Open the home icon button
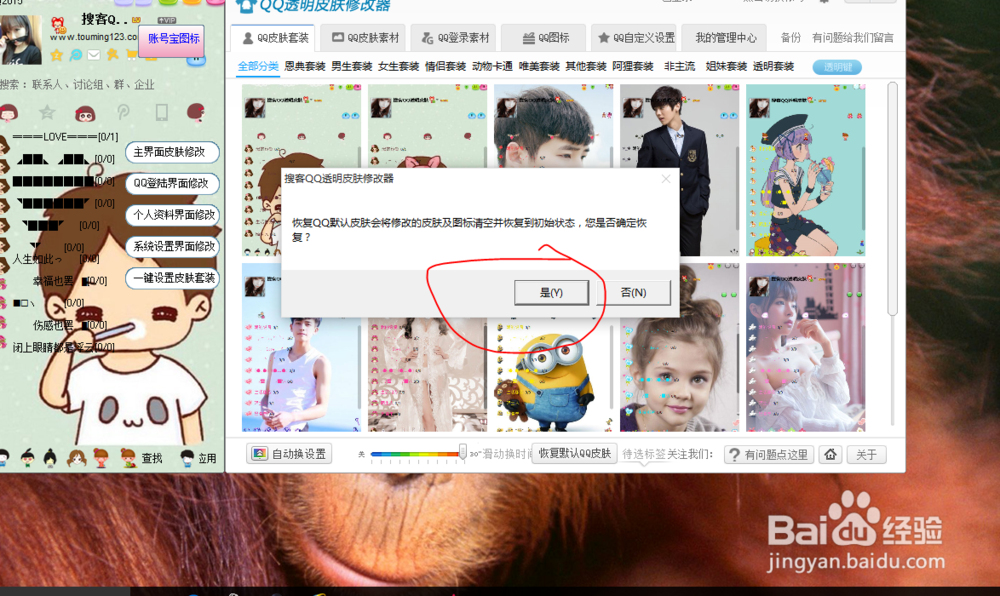This screenshot has width=1000, height=596. coord(830,454)
